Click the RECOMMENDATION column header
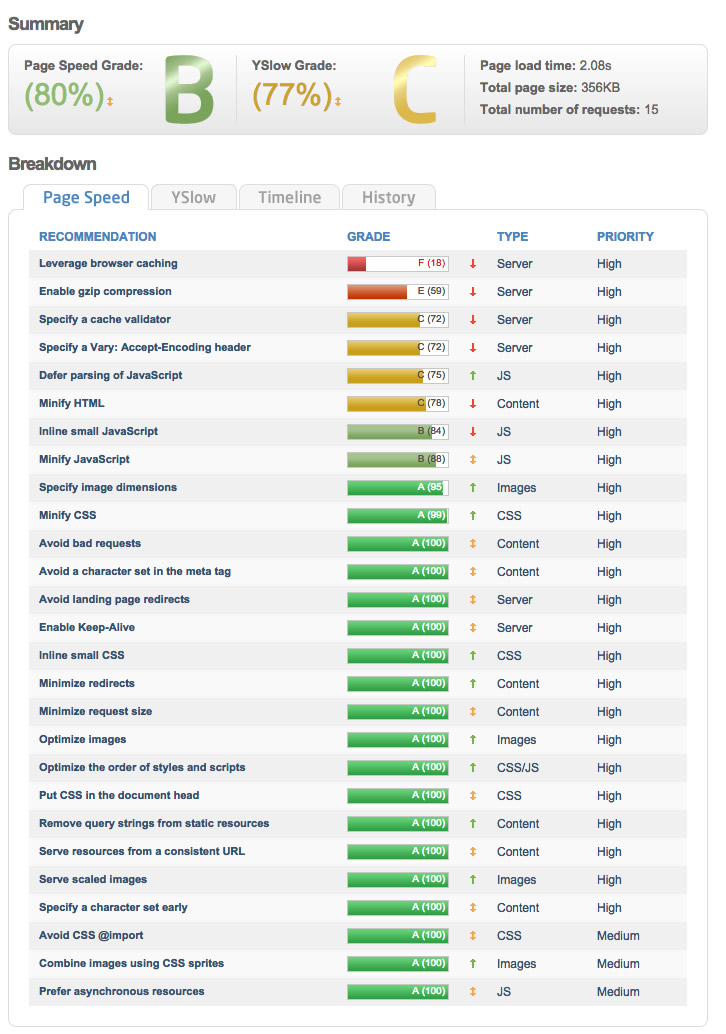The width and height of the screenshot is (726, 1034). [x=98, y=237]
